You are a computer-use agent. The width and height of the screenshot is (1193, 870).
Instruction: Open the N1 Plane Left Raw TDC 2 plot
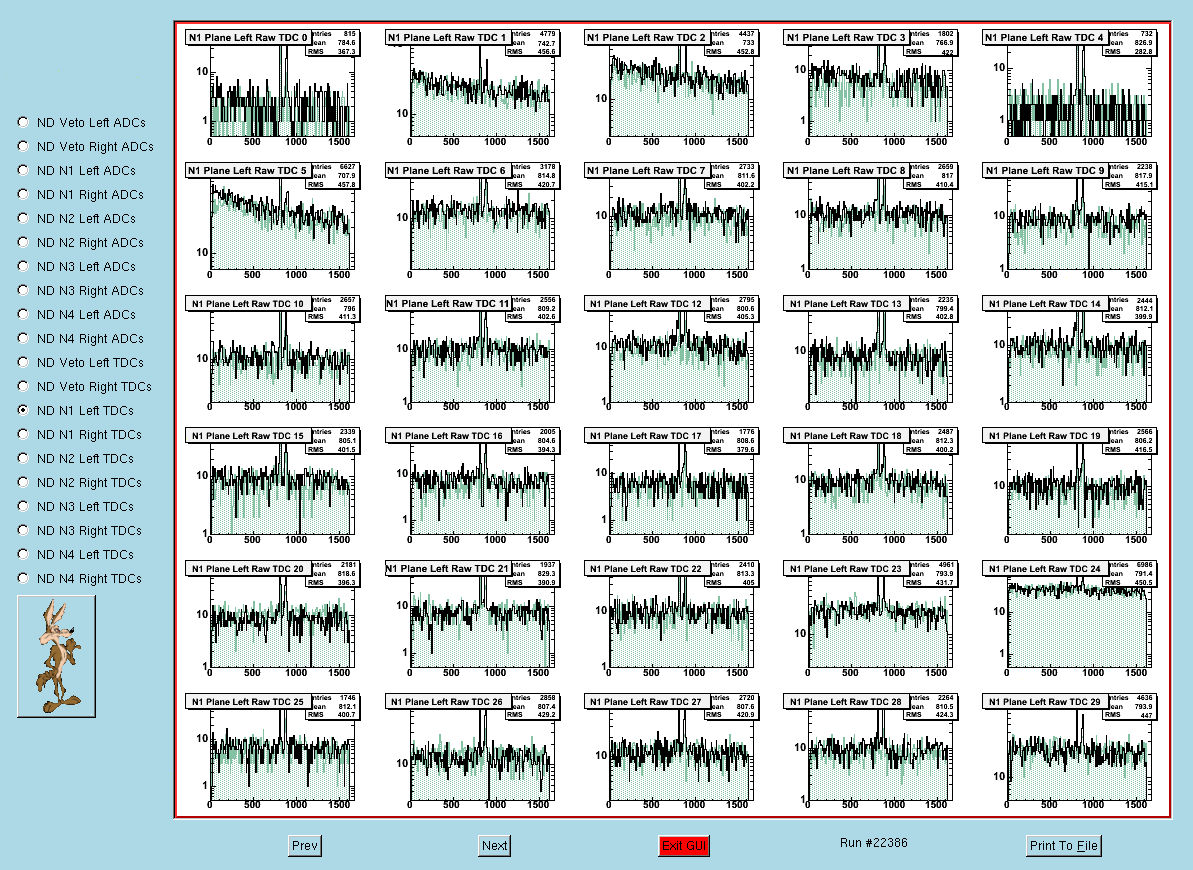670,87
